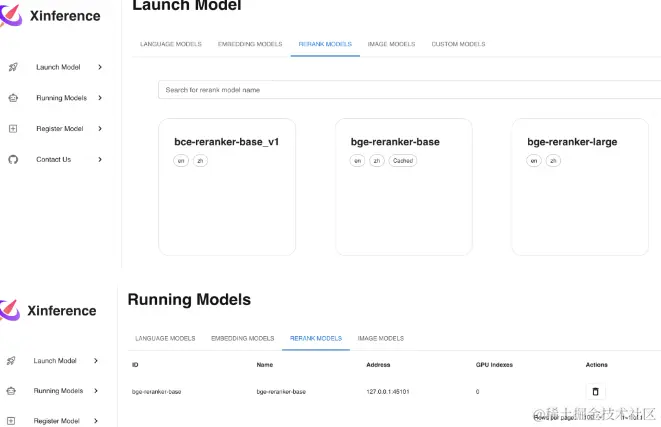Click Launch Model in the top sidebar
This screenshot has width=661, height=427.
coord(58,67)
